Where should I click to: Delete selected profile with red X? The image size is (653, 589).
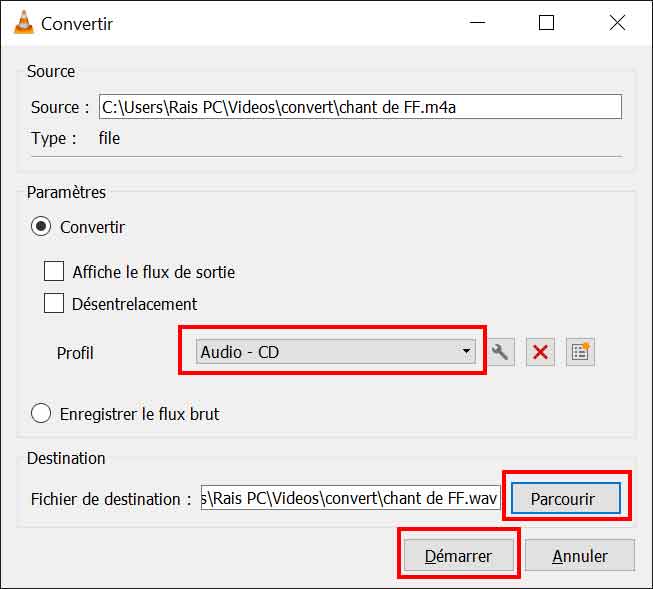(540, 352)
